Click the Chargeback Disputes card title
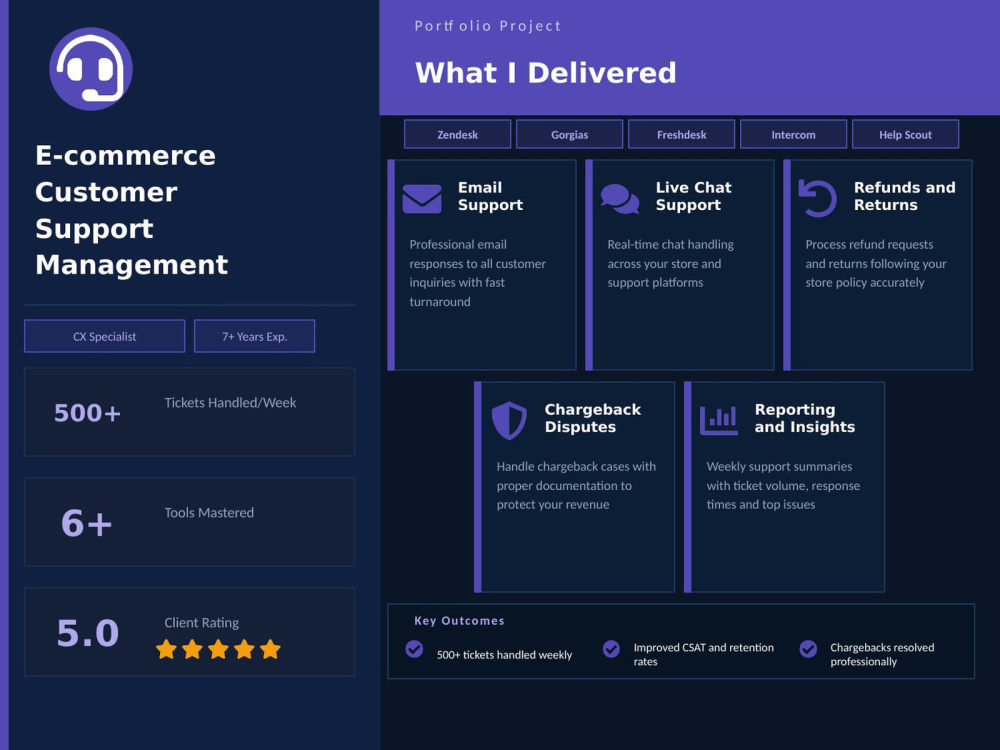Image resolution: width=1000 pixels, height=750 pixels. (x=592, y=418)
